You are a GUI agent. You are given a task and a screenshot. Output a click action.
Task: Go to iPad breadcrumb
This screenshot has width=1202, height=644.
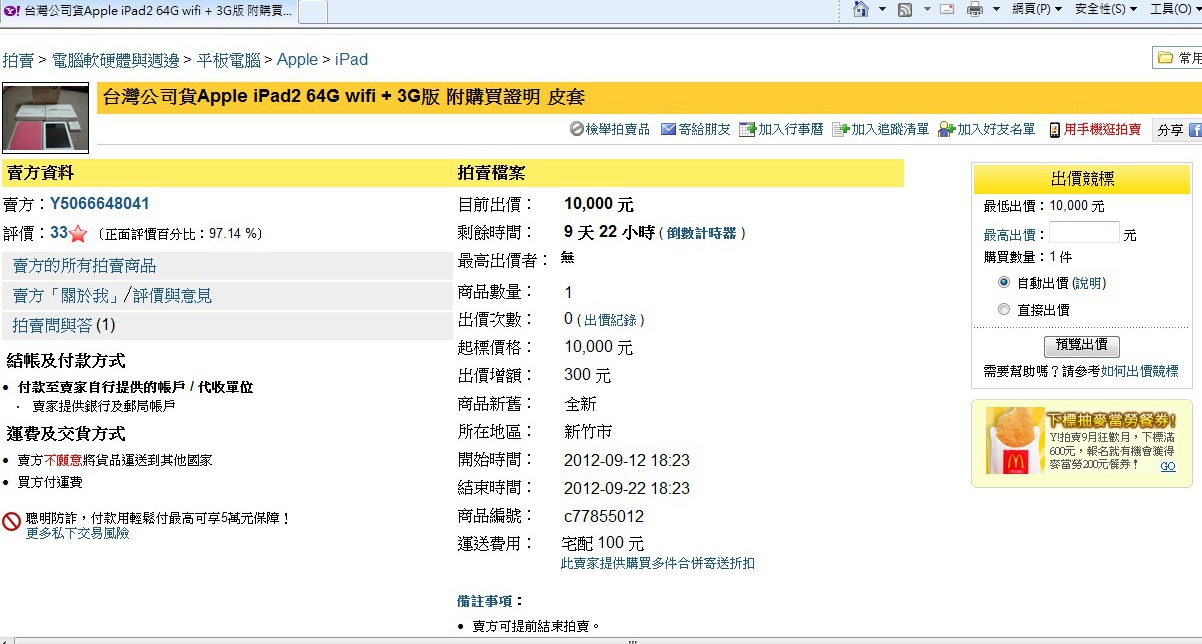click(351, 60)
